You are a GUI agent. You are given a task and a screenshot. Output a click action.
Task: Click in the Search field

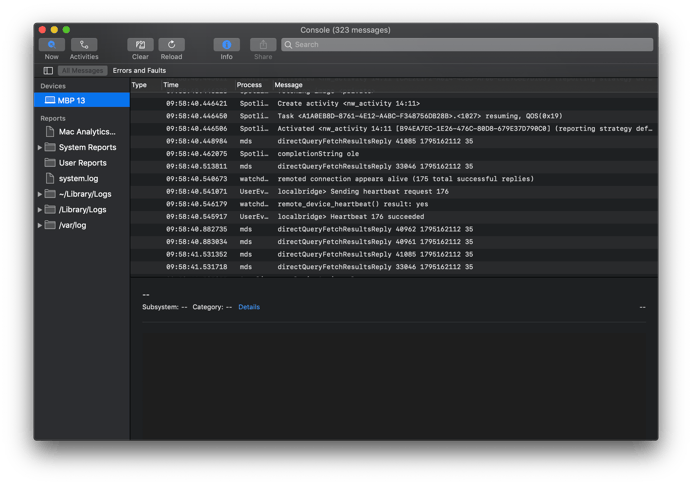(x=467, y=45)
